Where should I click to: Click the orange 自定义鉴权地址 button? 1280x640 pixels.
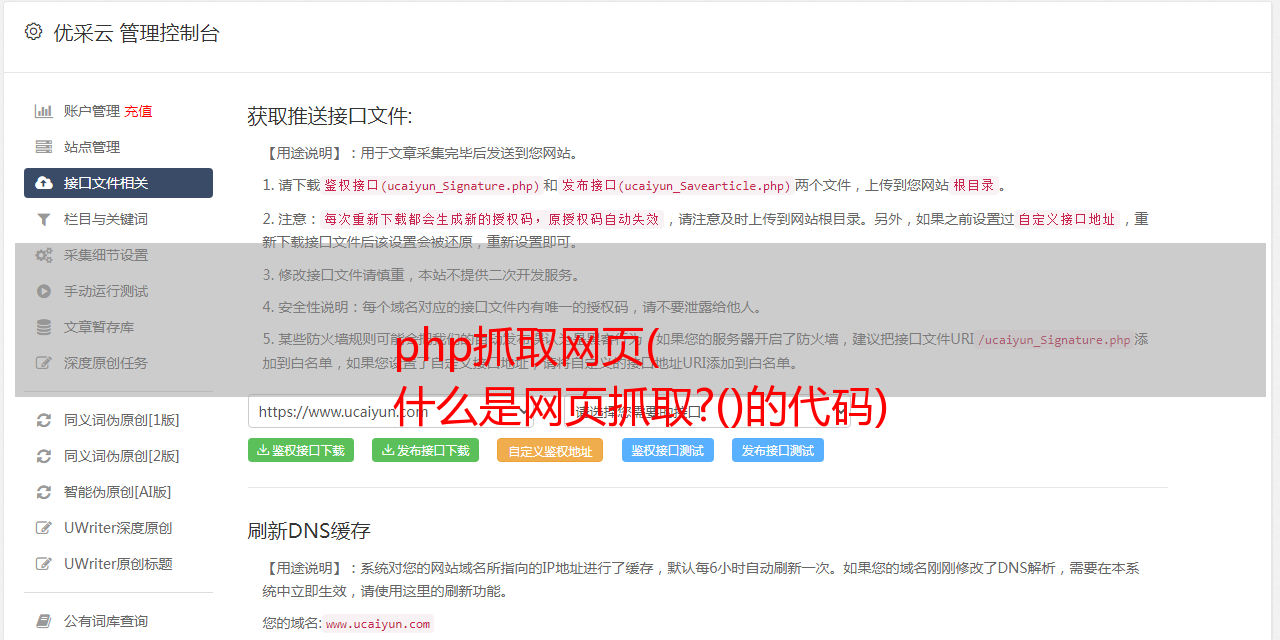550,450
